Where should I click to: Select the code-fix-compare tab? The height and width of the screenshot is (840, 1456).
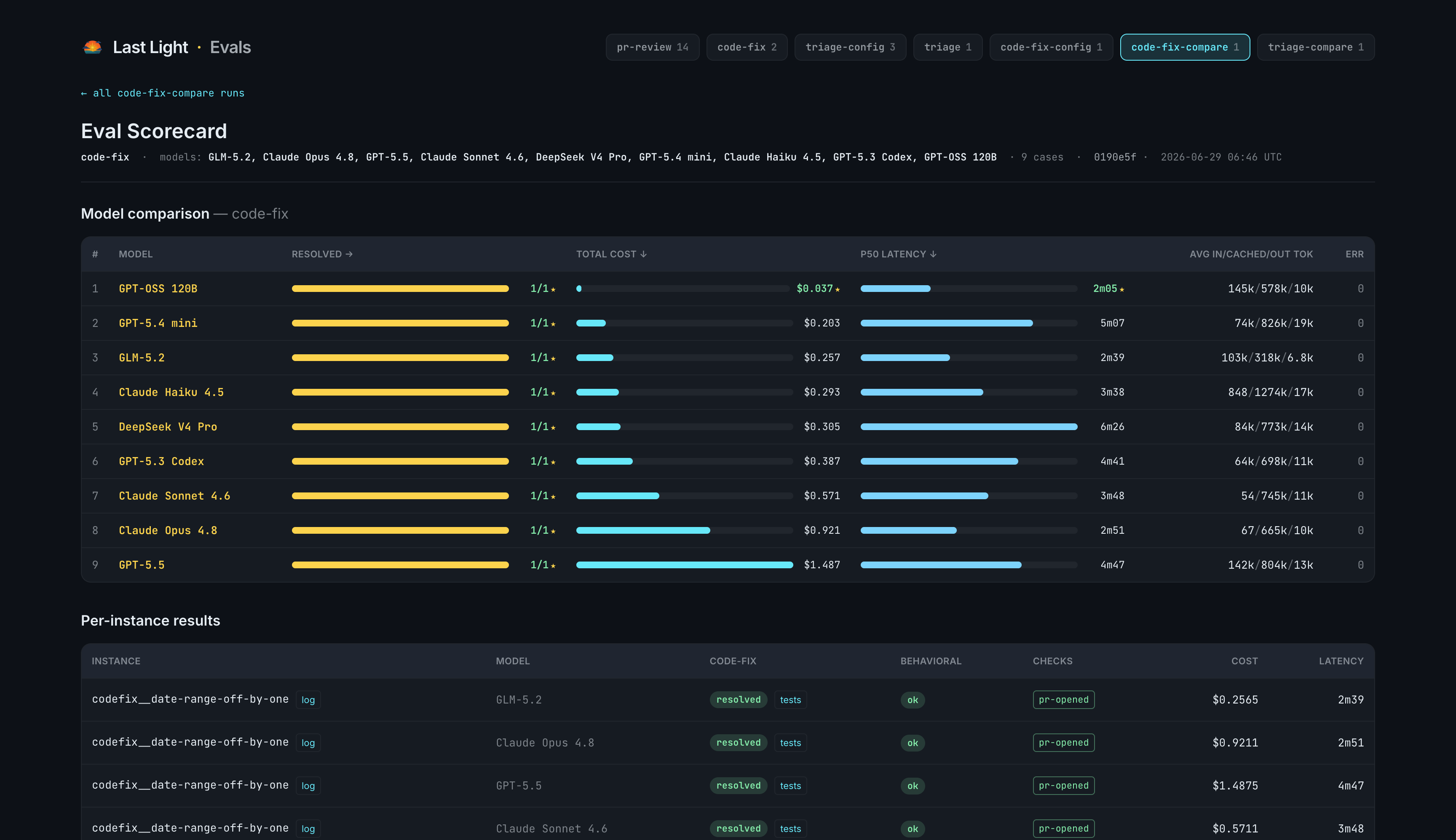[x=1185, y=47]
